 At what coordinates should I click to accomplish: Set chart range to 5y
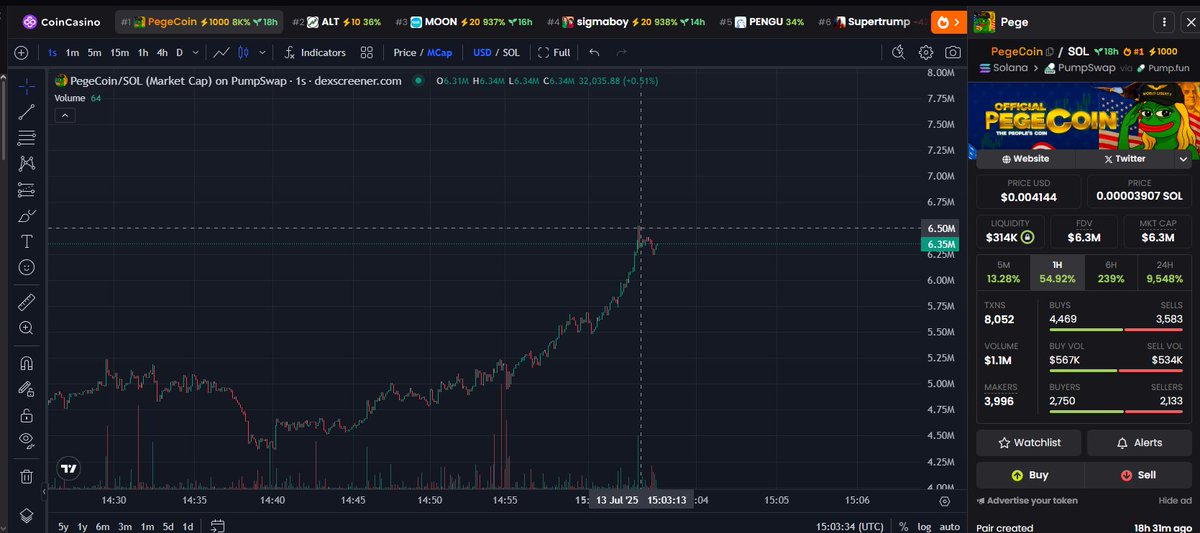(63, 526)
